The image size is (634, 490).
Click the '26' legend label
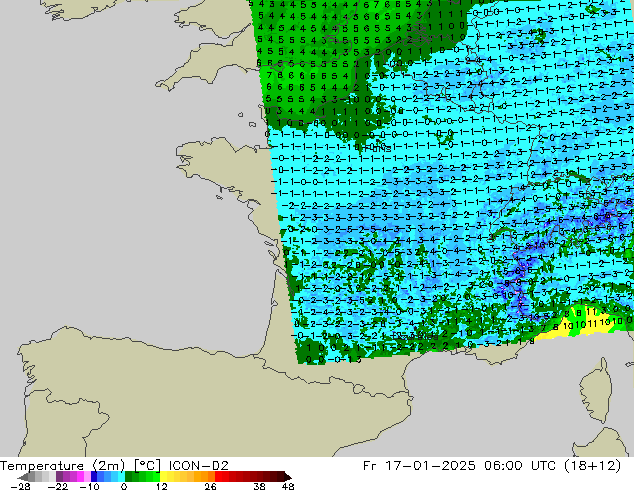pos(210,486)
